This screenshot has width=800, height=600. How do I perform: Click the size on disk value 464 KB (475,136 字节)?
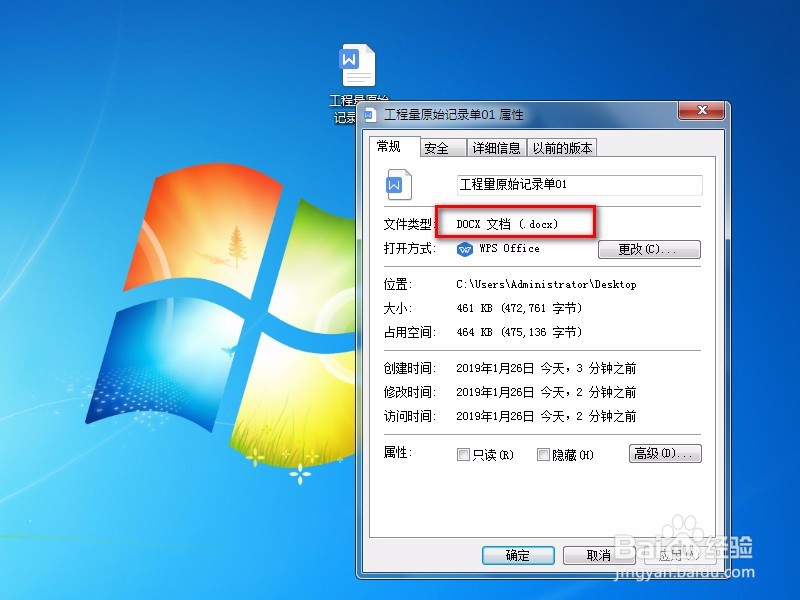coord(519,332)
